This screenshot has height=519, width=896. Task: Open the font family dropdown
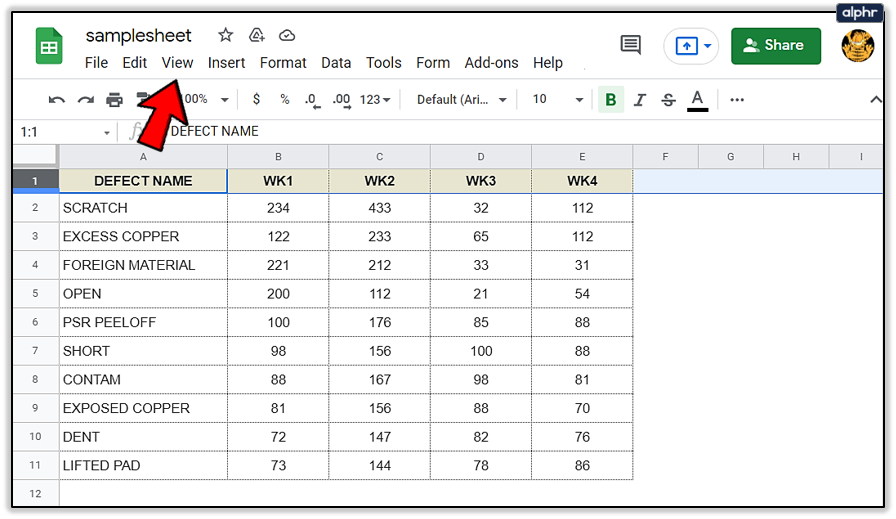point(461,100)
